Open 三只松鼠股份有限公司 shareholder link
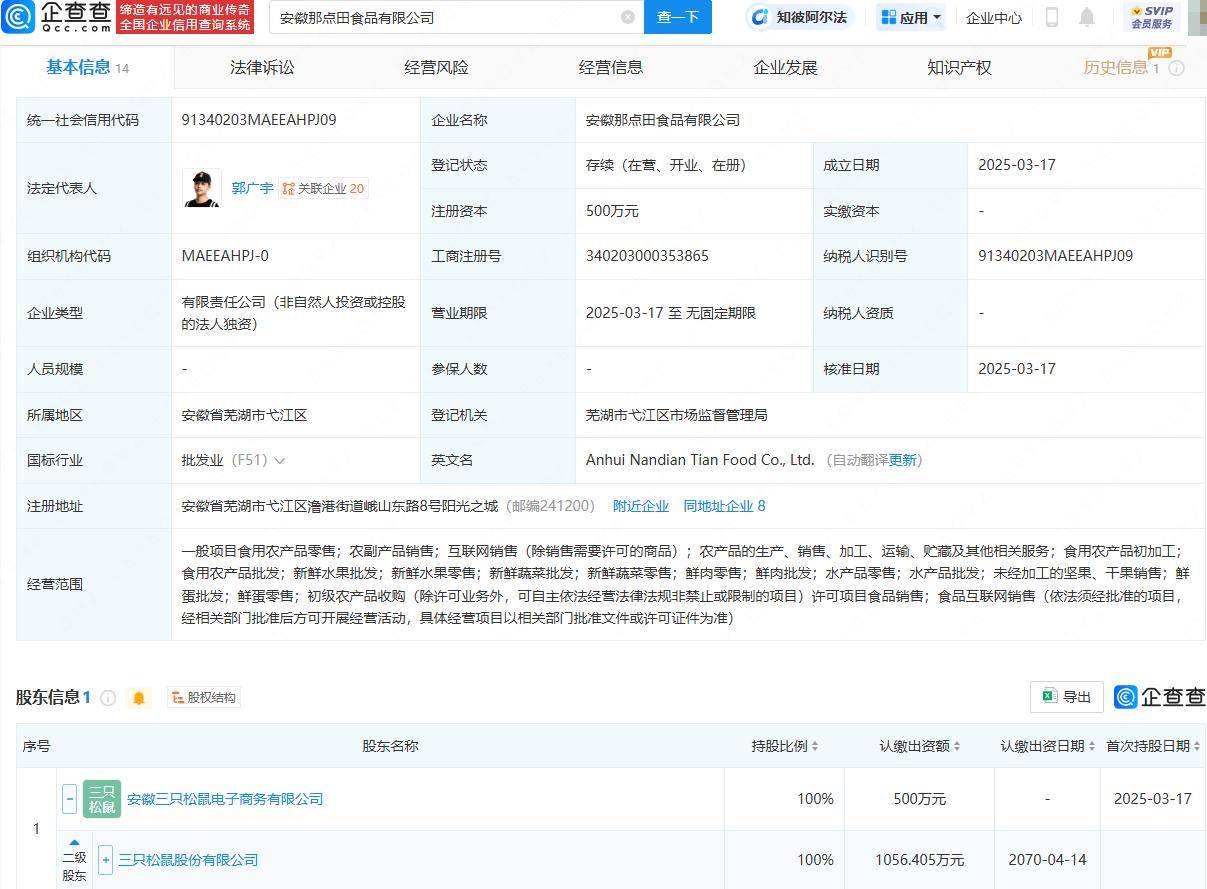 click(188, 860)
